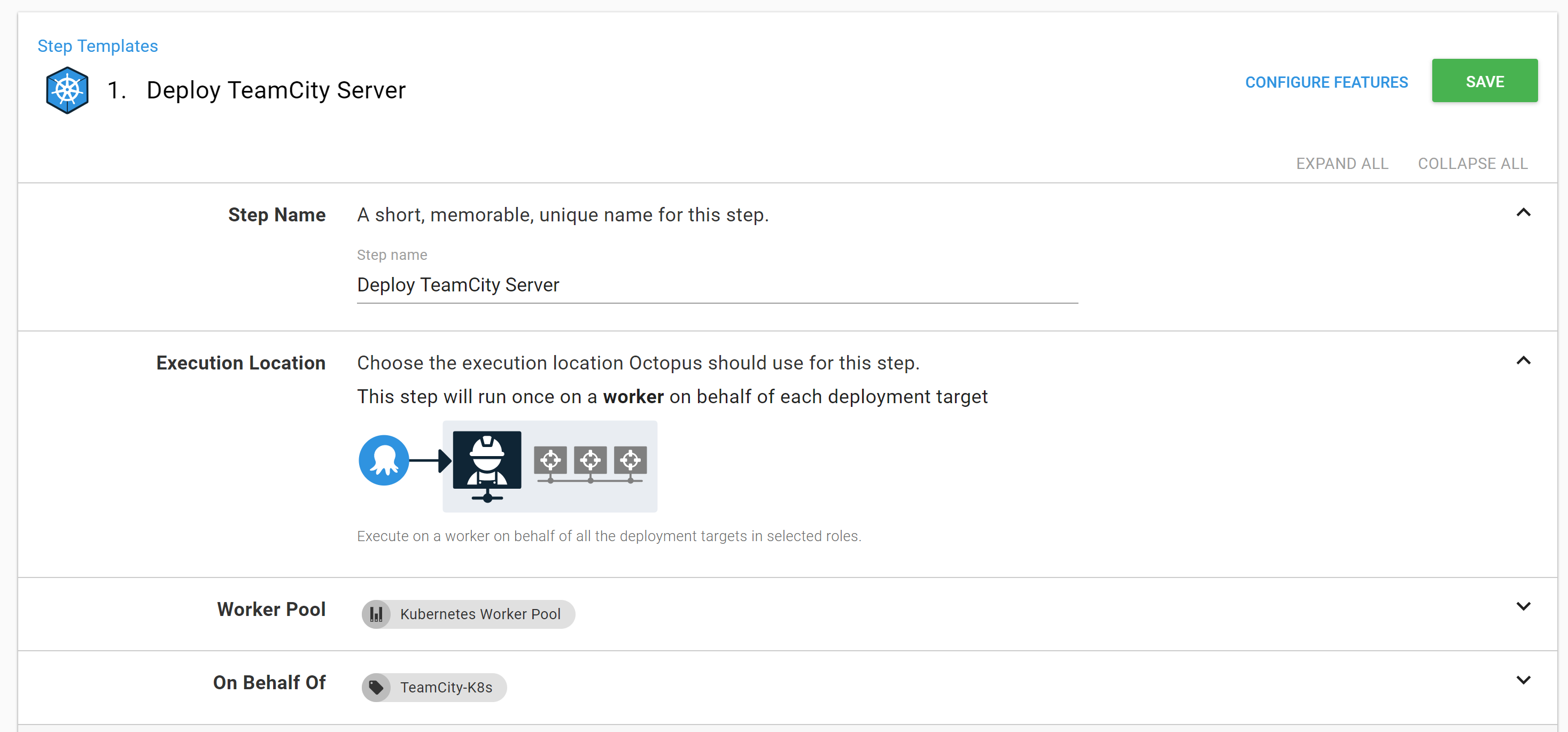Select the TeamCity-K8s role chip

(446, 688)
